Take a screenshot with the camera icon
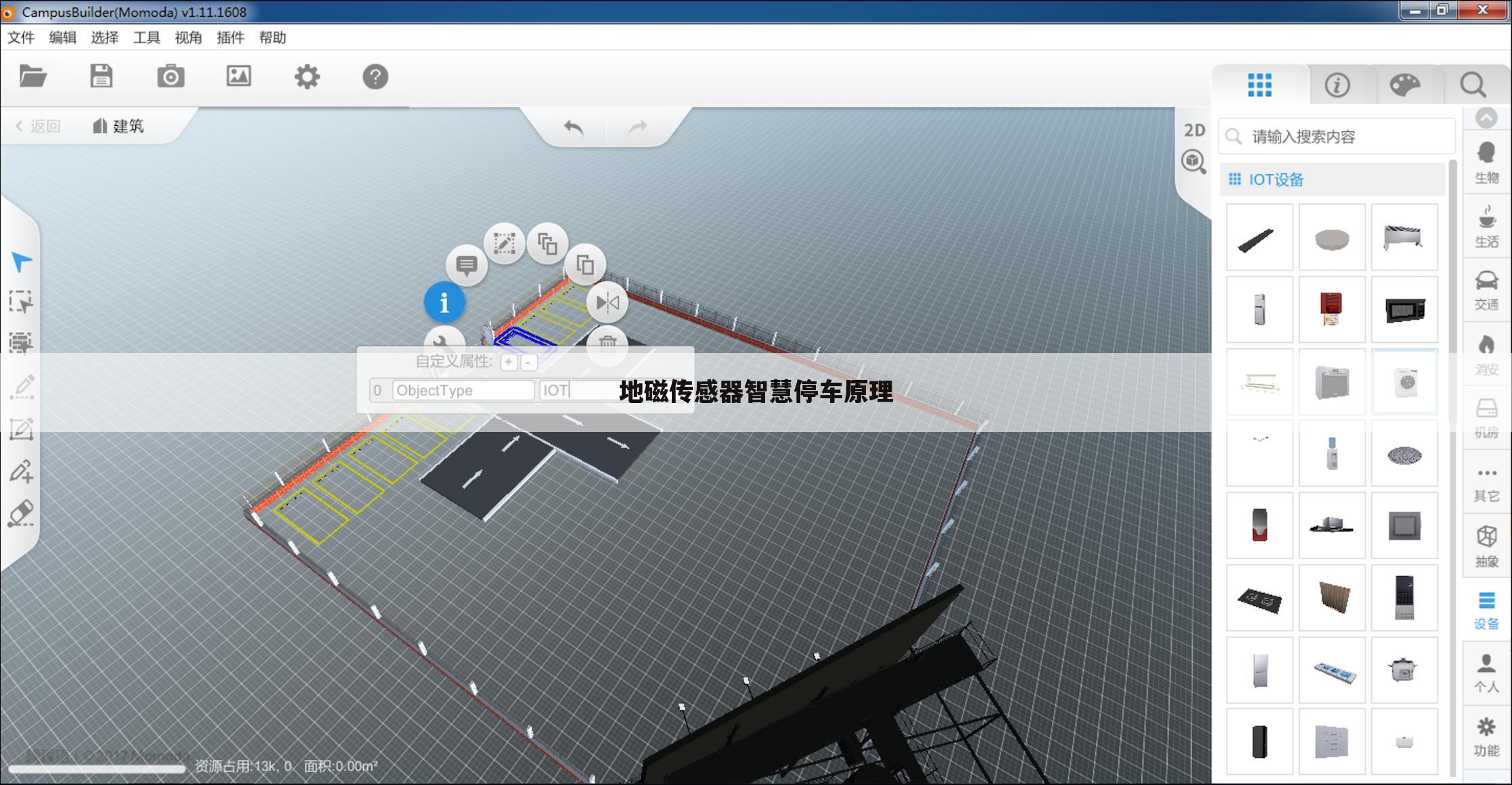 pos(170,76)
